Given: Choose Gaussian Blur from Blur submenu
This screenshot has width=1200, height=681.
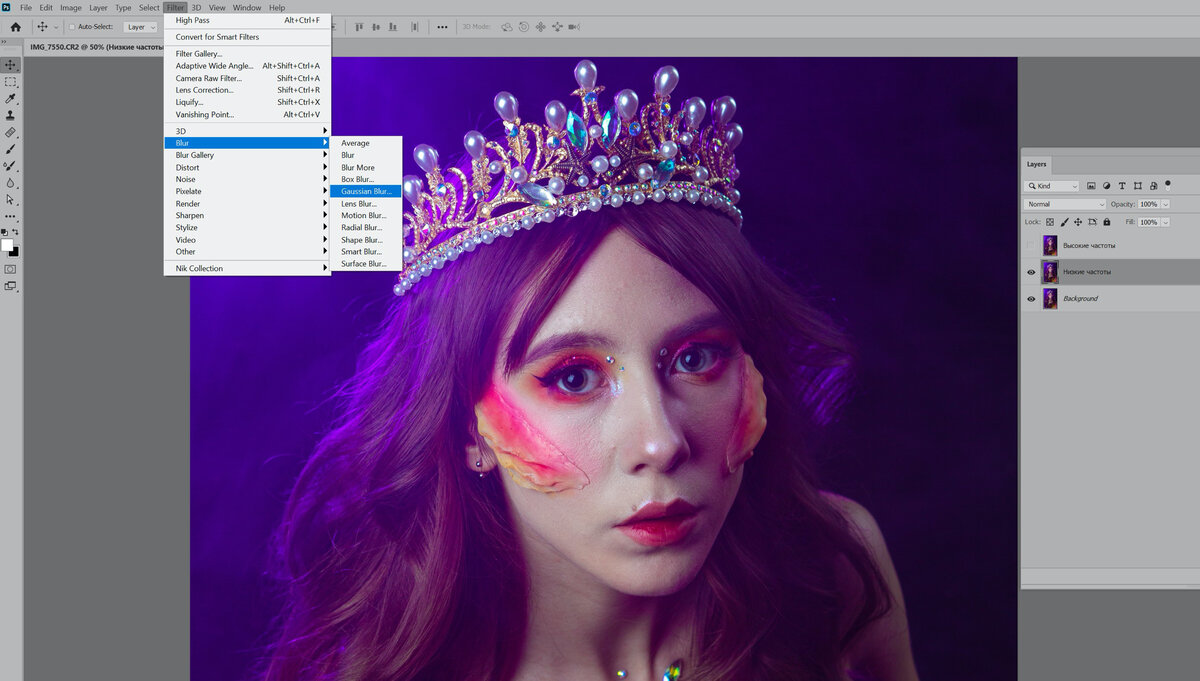Looking at the screenshot, I should coord(365,191).
